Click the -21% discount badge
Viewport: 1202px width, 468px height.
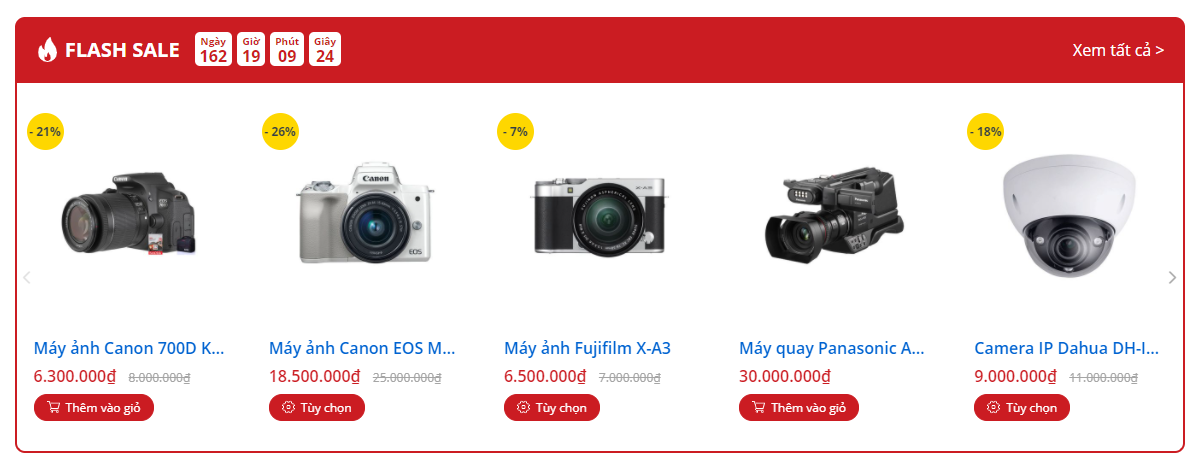point(45,131)
